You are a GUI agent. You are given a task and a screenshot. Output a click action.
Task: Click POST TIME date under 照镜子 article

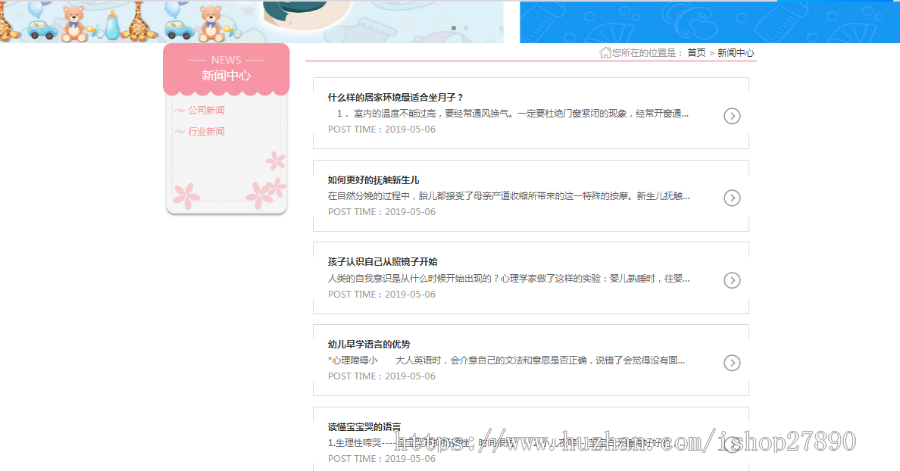[x=382, y=294]
